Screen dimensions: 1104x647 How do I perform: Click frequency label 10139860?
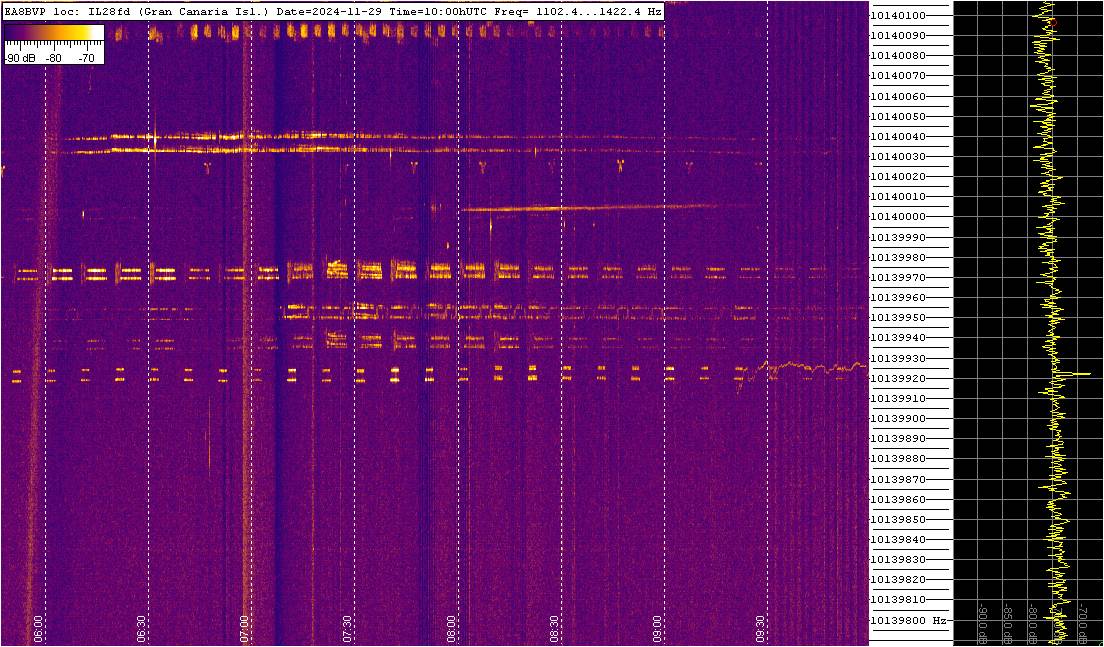tap(897, 500)
